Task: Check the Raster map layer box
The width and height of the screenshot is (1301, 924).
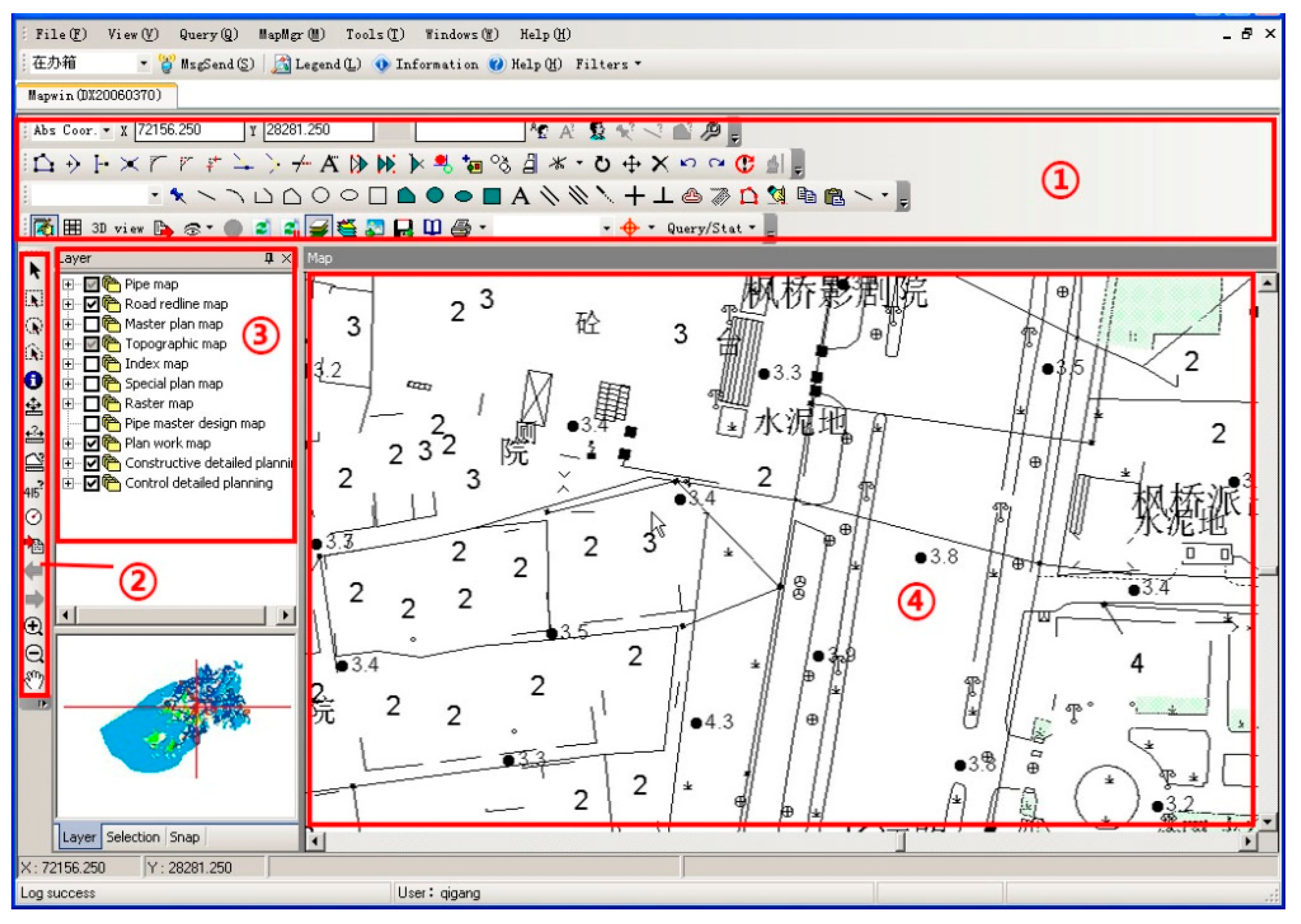Action: (x=91, y=403)
